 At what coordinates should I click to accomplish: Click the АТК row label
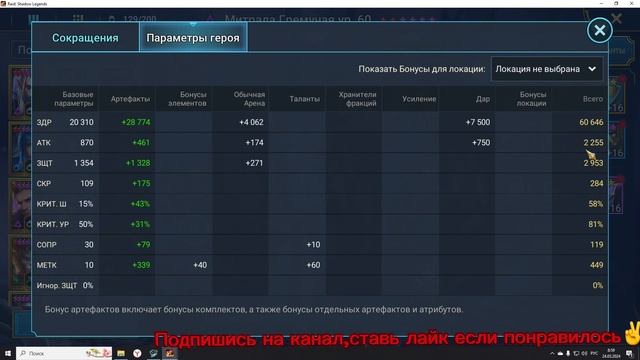click(44, 142)
